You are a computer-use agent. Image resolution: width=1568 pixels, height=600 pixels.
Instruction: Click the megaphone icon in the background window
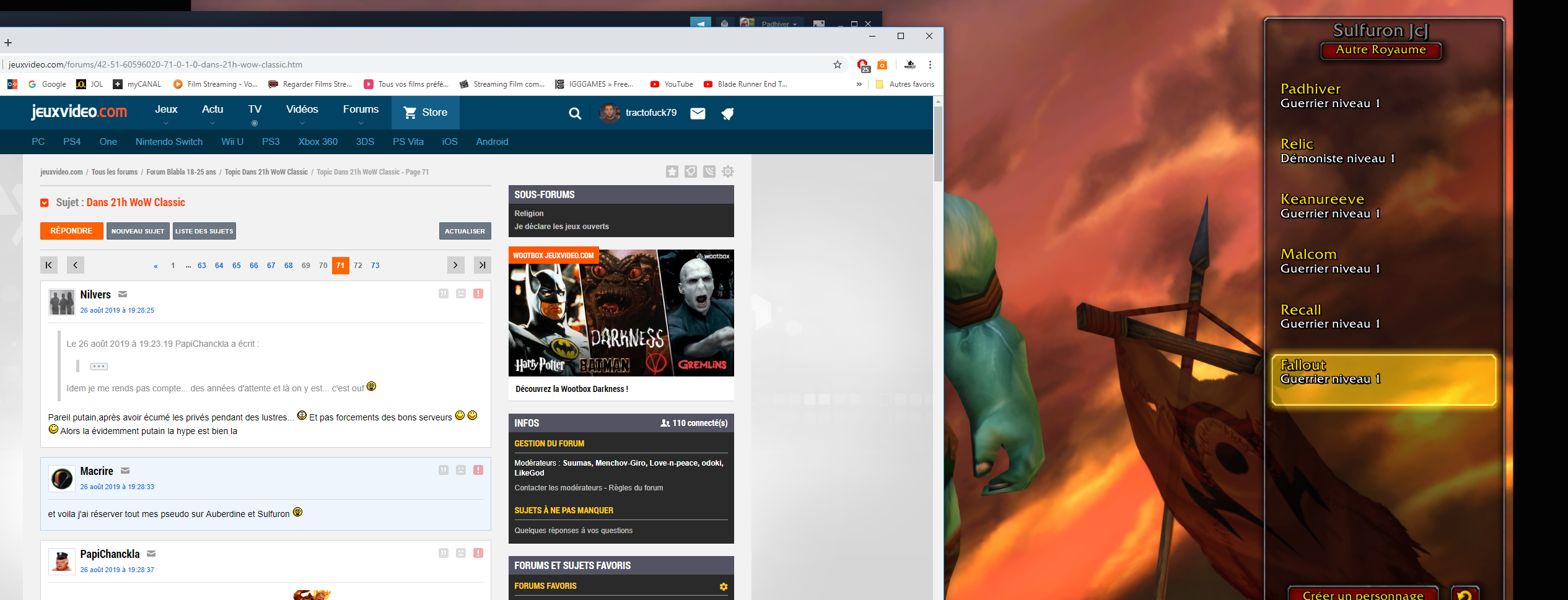(x=701, y=23)
